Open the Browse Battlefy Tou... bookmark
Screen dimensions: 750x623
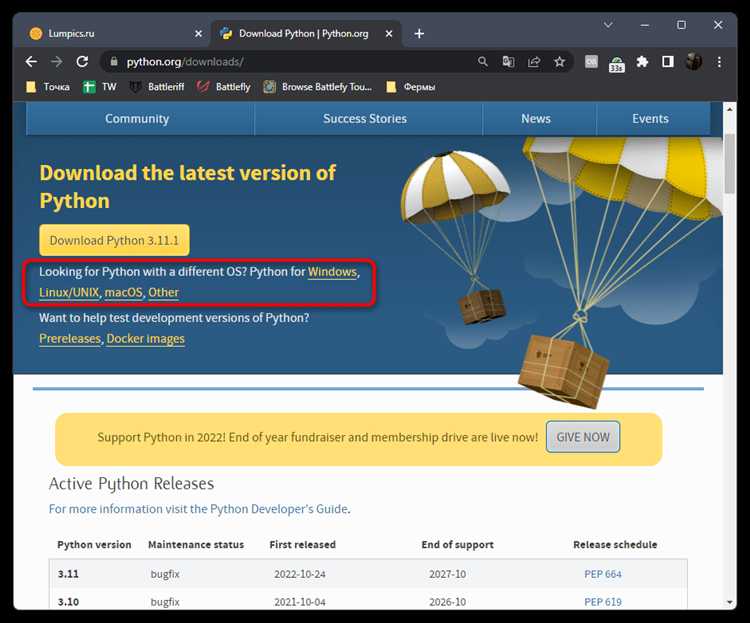pos(318,87)
